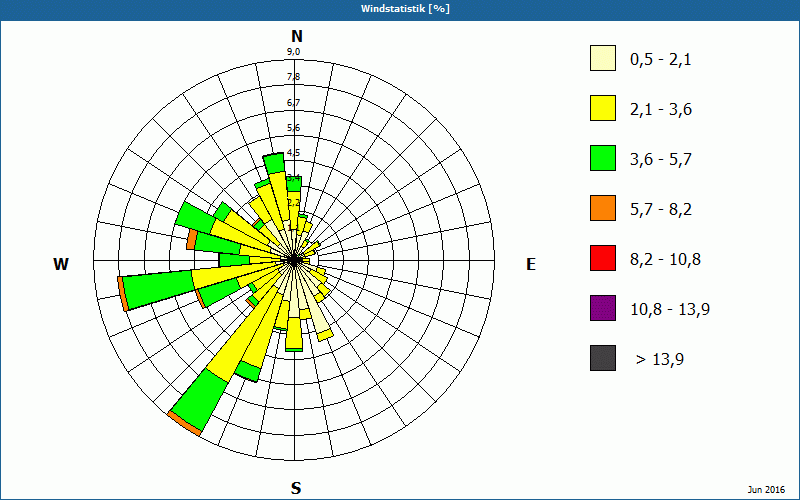Click the 7,8 axis scale label
This screenshot has height=500, width=800.
click(x=293, y=77)
